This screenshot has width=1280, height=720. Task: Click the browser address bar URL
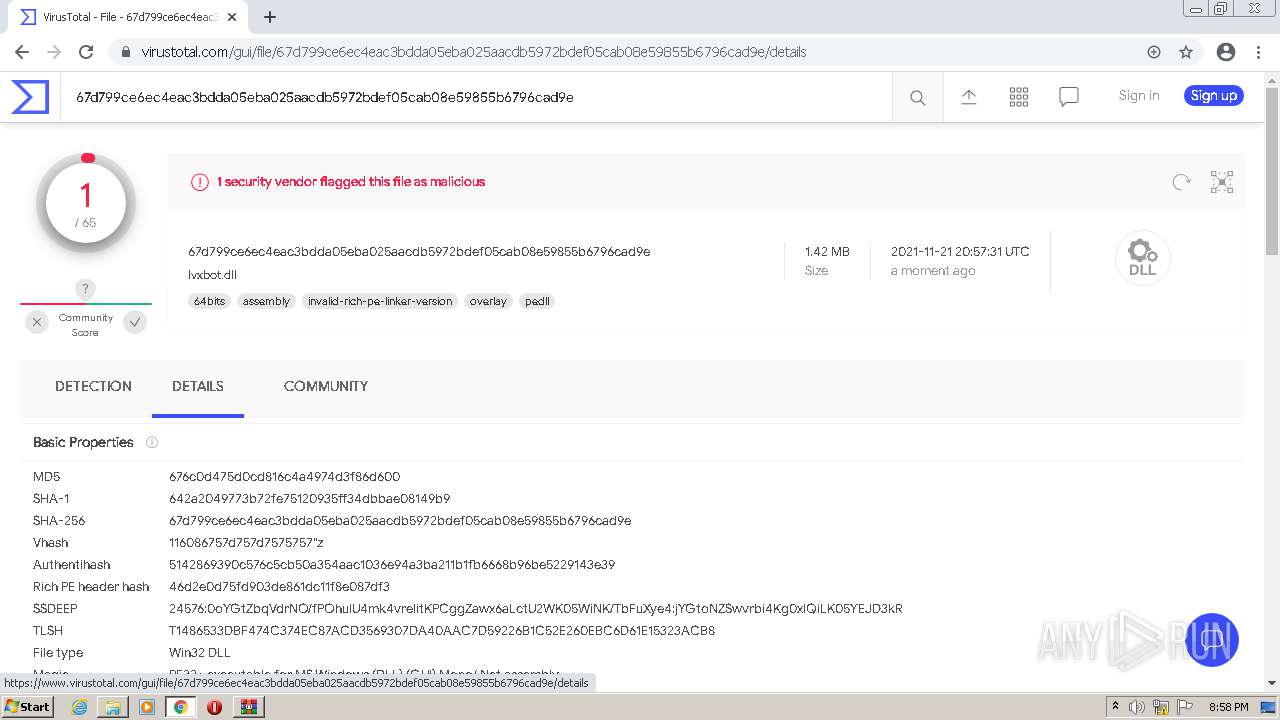click(x=473, y=52)
